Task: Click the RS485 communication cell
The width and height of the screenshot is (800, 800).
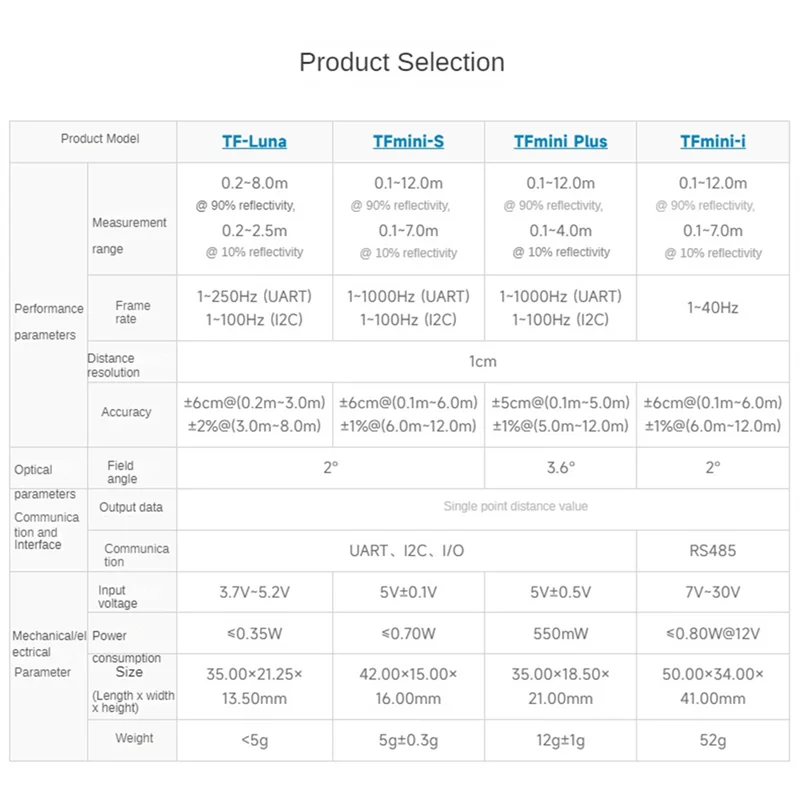Action: 712,551
